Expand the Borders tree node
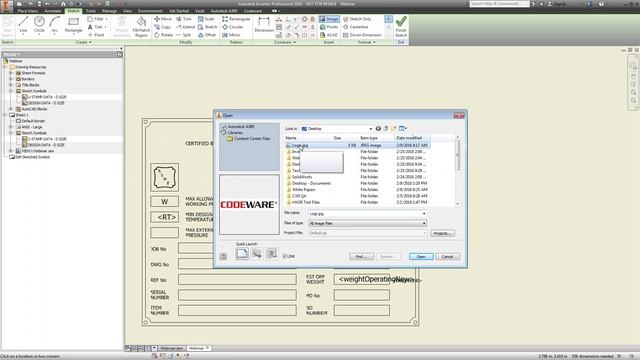The height and width of the screenshot is (360, 640). tap(11, 79)
